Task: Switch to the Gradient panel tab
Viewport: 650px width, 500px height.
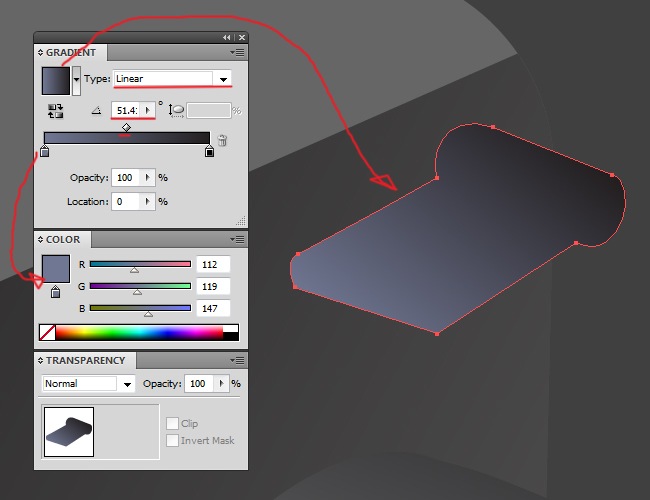Action: click(x=70, y=53)
